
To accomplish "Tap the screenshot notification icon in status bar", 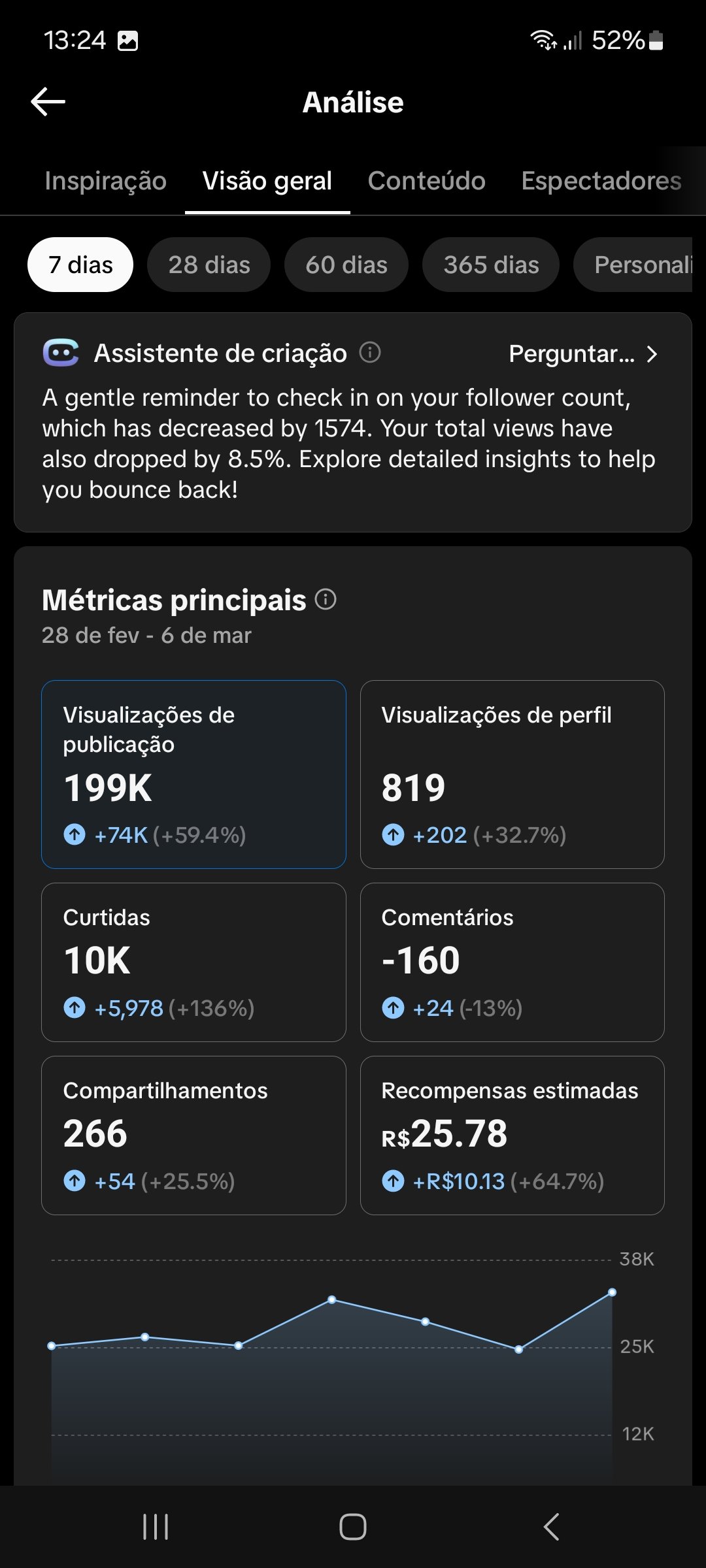I will click(x=127, y=41).
